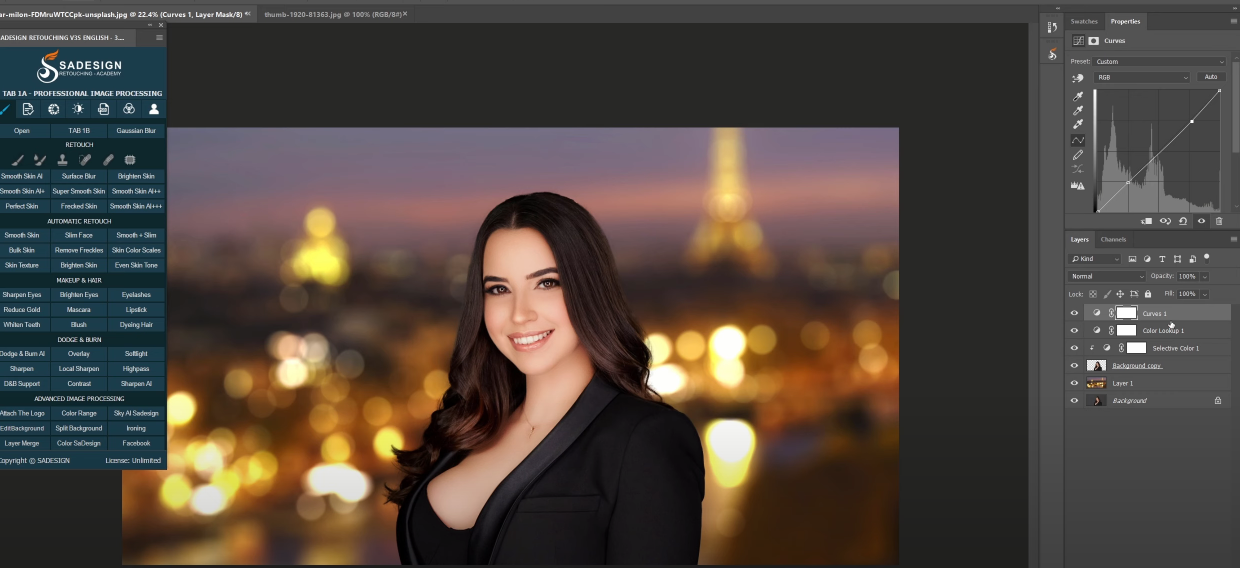Screen dimensions: 1240x568
Task: Select the clone stamp icon in Retouch row
Action: (x=62, y=160)
